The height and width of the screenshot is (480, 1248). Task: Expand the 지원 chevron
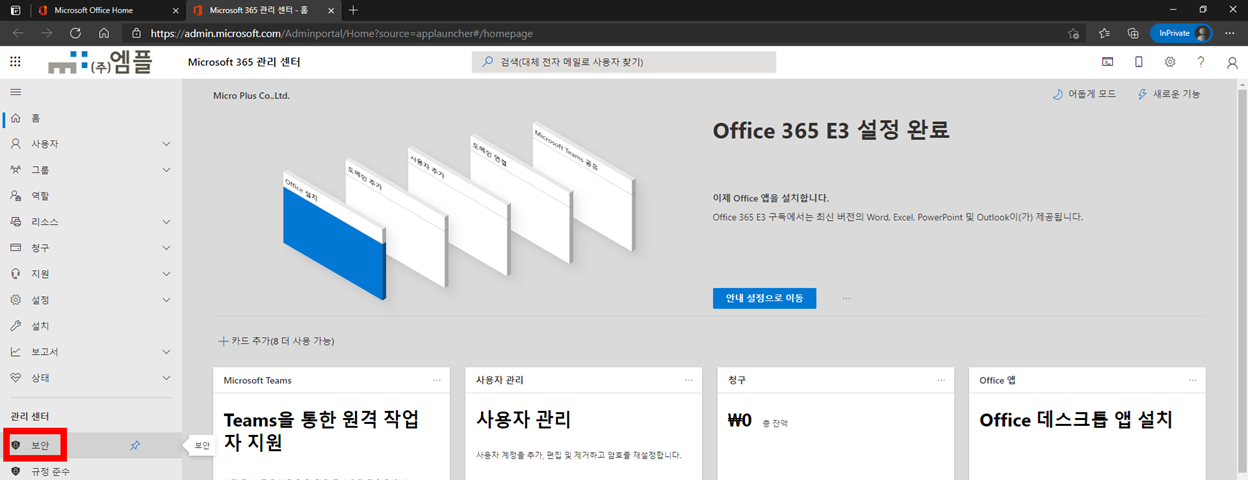166,274
